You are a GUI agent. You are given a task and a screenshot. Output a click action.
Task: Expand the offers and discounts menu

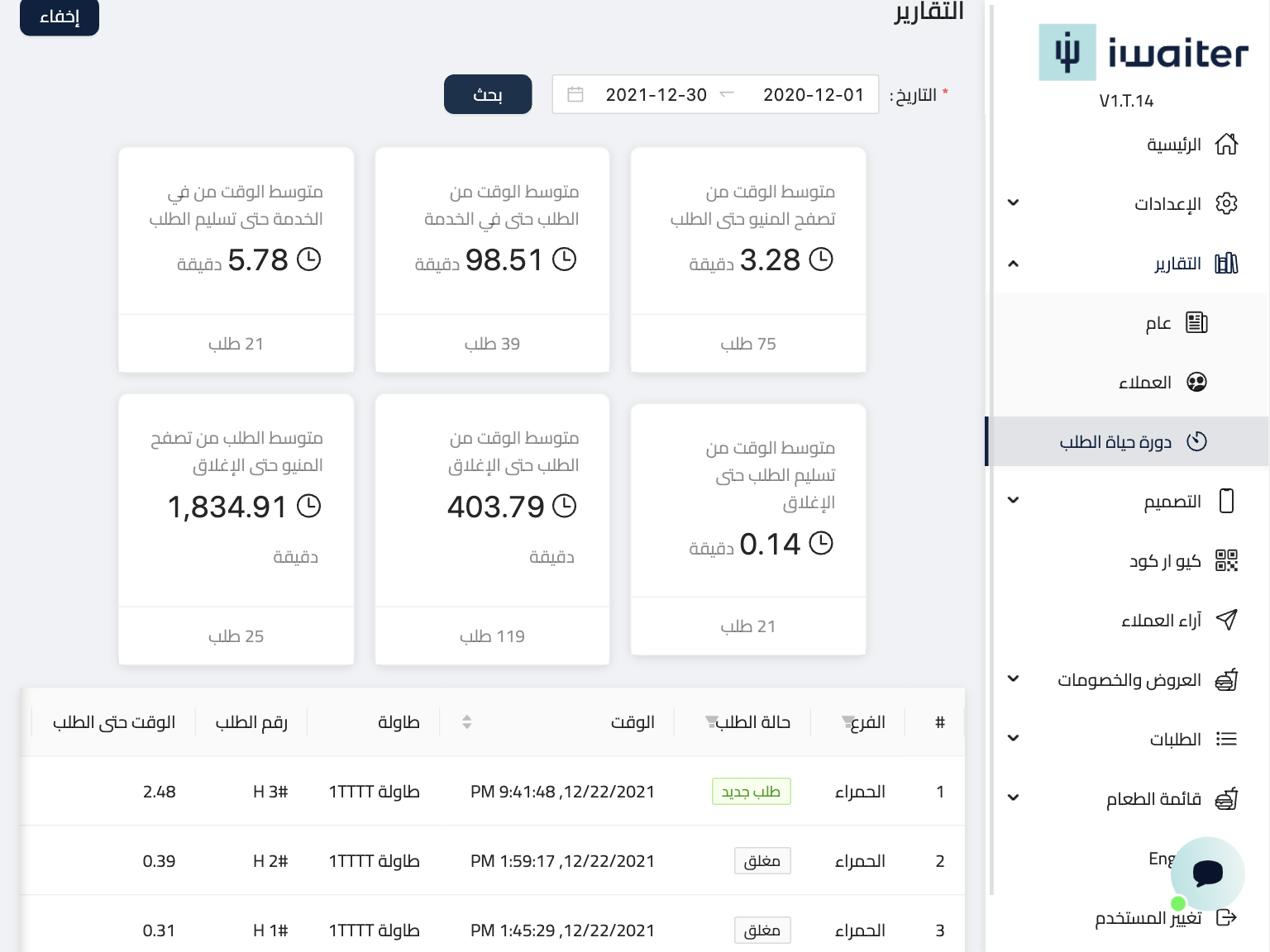[x=1013, y=679]
